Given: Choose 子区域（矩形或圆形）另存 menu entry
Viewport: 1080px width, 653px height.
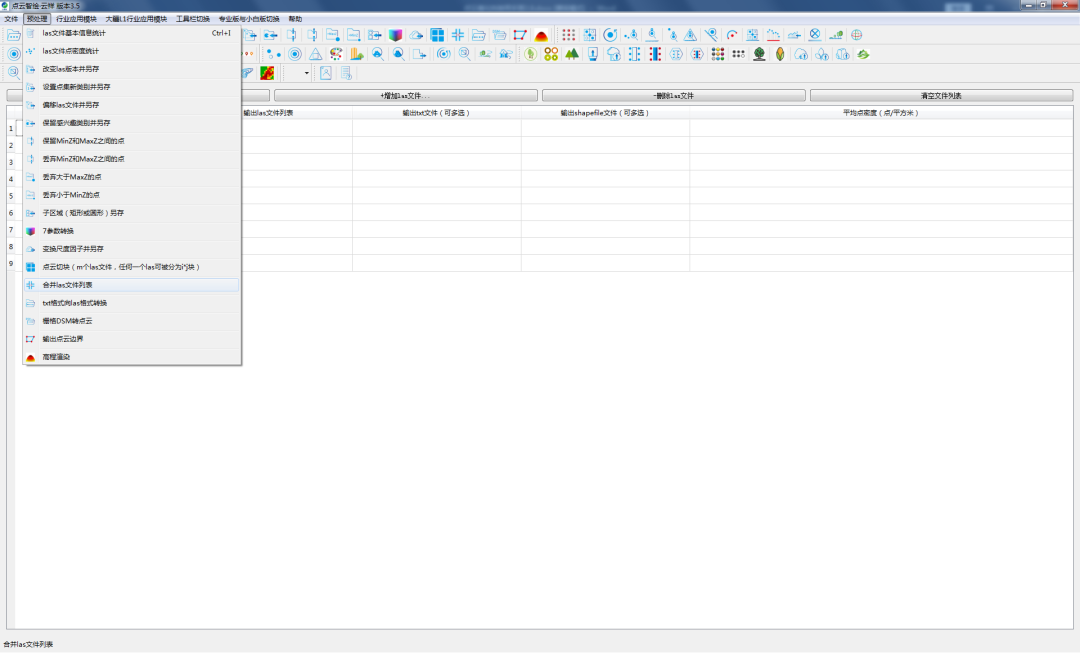Looking at the screenshot, I should (x=132, y=213).
